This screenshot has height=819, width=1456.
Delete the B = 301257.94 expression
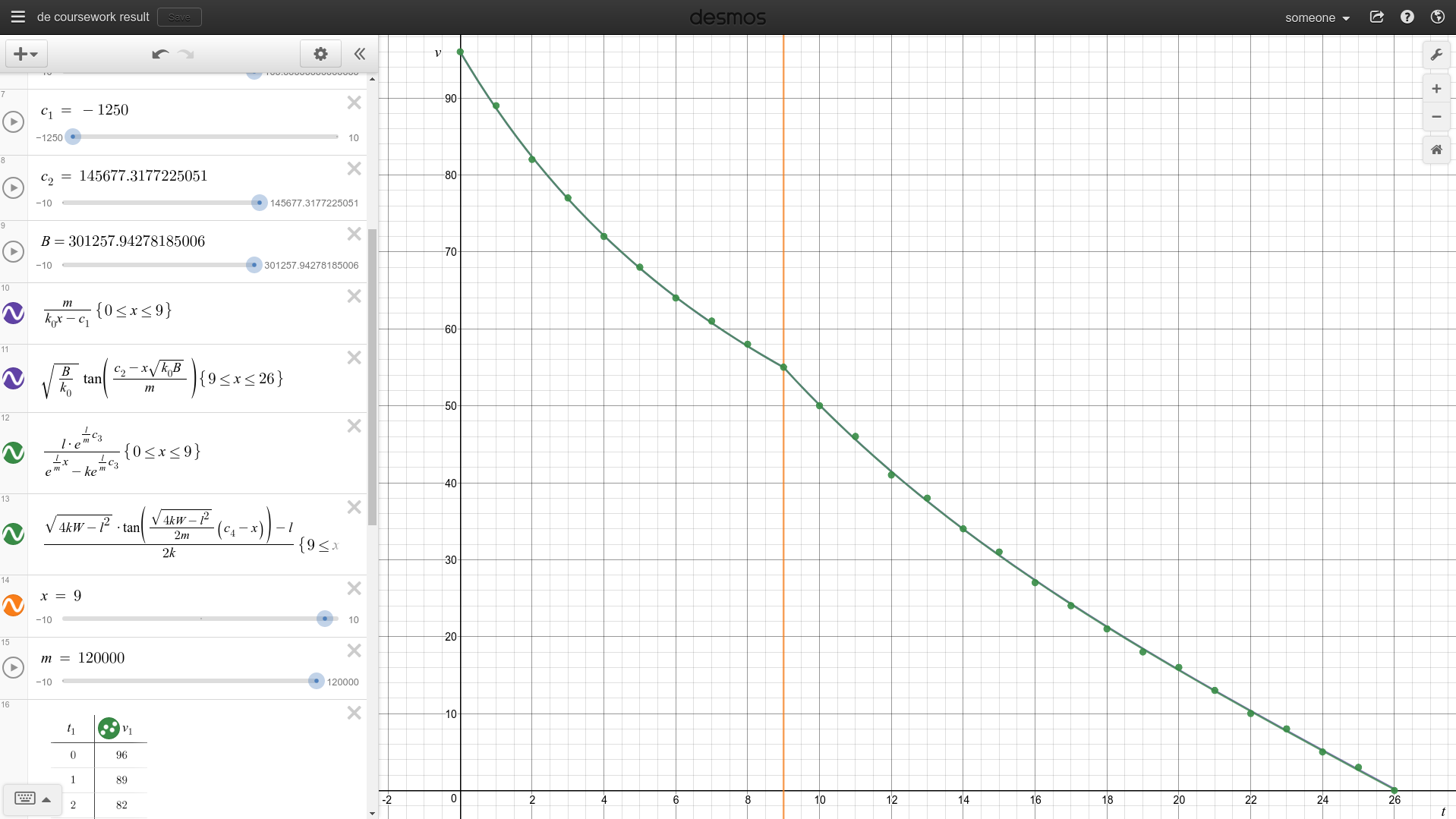pyautogui.click(x=354, y=234)
